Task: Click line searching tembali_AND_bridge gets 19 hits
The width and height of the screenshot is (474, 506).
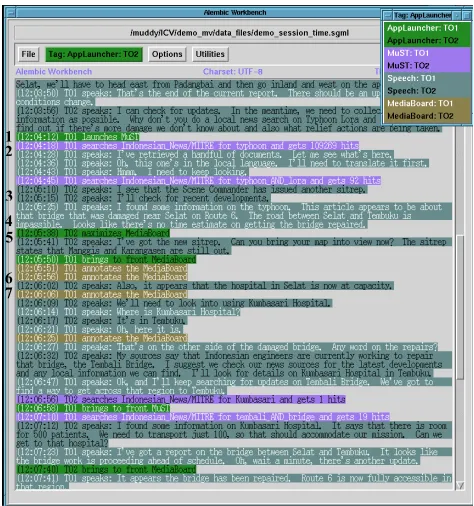Action: [x=203, y=417]
